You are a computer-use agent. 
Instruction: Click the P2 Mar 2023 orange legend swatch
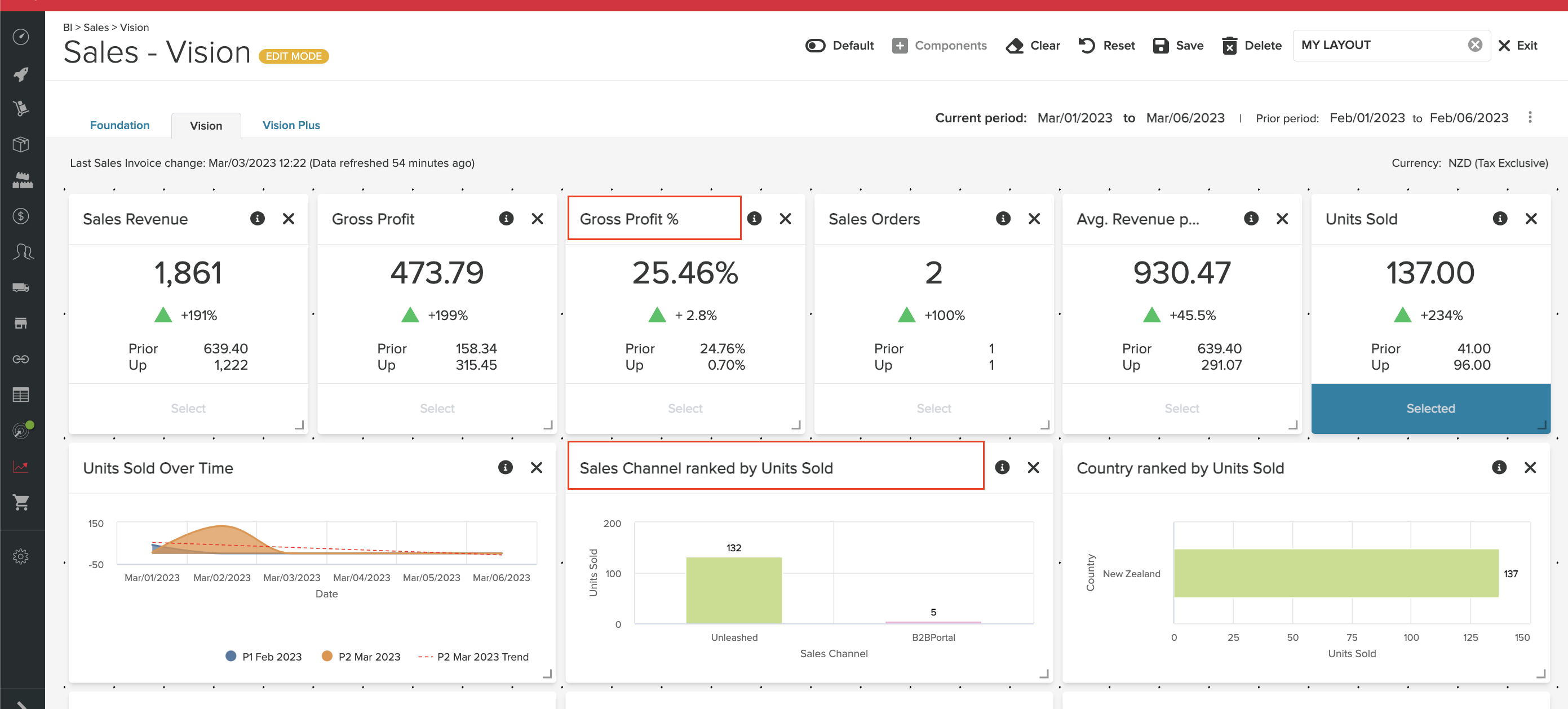(x=327, y=656)
